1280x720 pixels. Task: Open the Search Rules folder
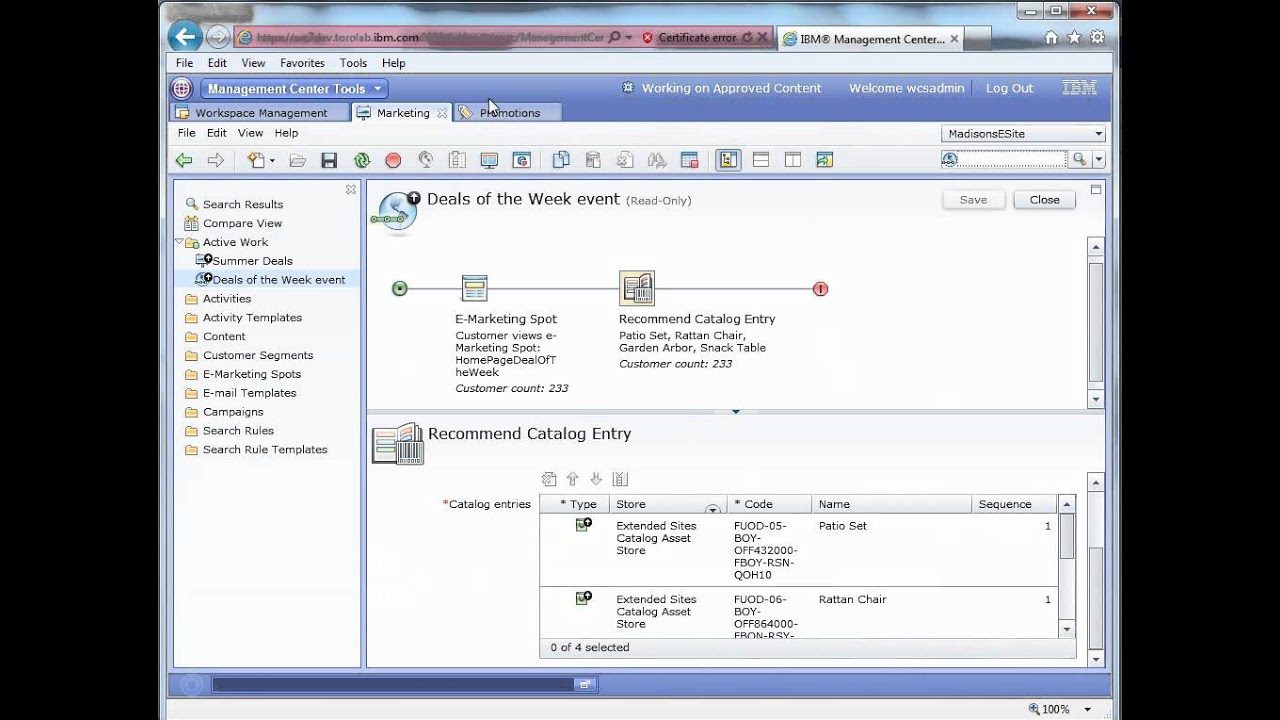238,431
